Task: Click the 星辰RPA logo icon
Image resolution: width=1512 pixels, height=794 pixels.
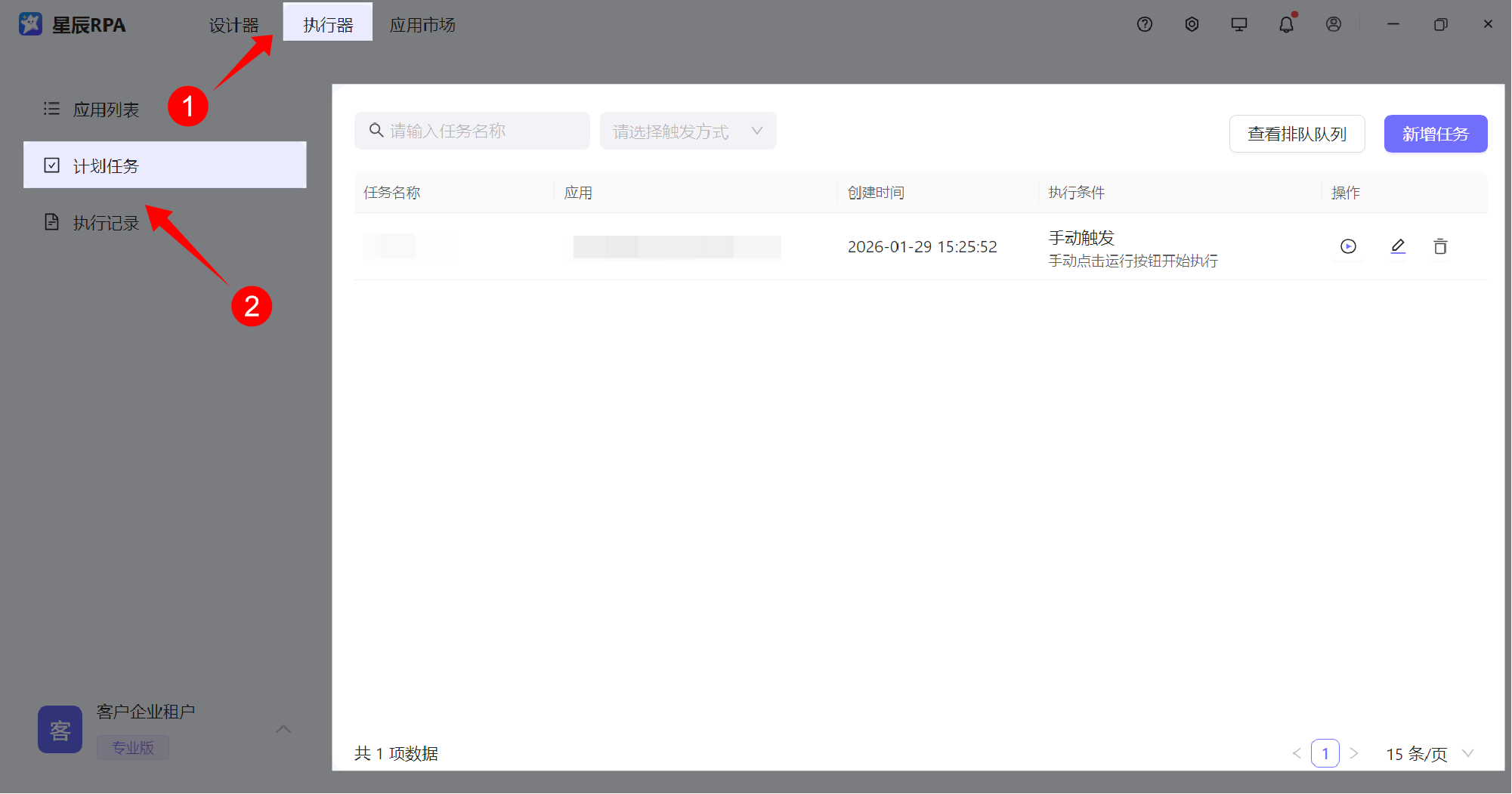Action: [x=29, y=23]
